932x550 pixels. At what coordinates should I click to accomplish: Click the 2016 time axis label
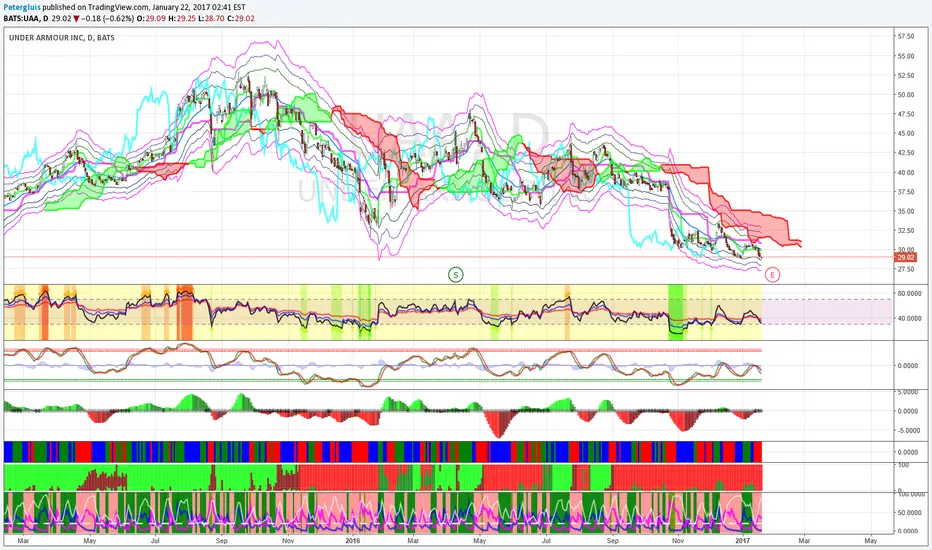(x=353, y=541)
